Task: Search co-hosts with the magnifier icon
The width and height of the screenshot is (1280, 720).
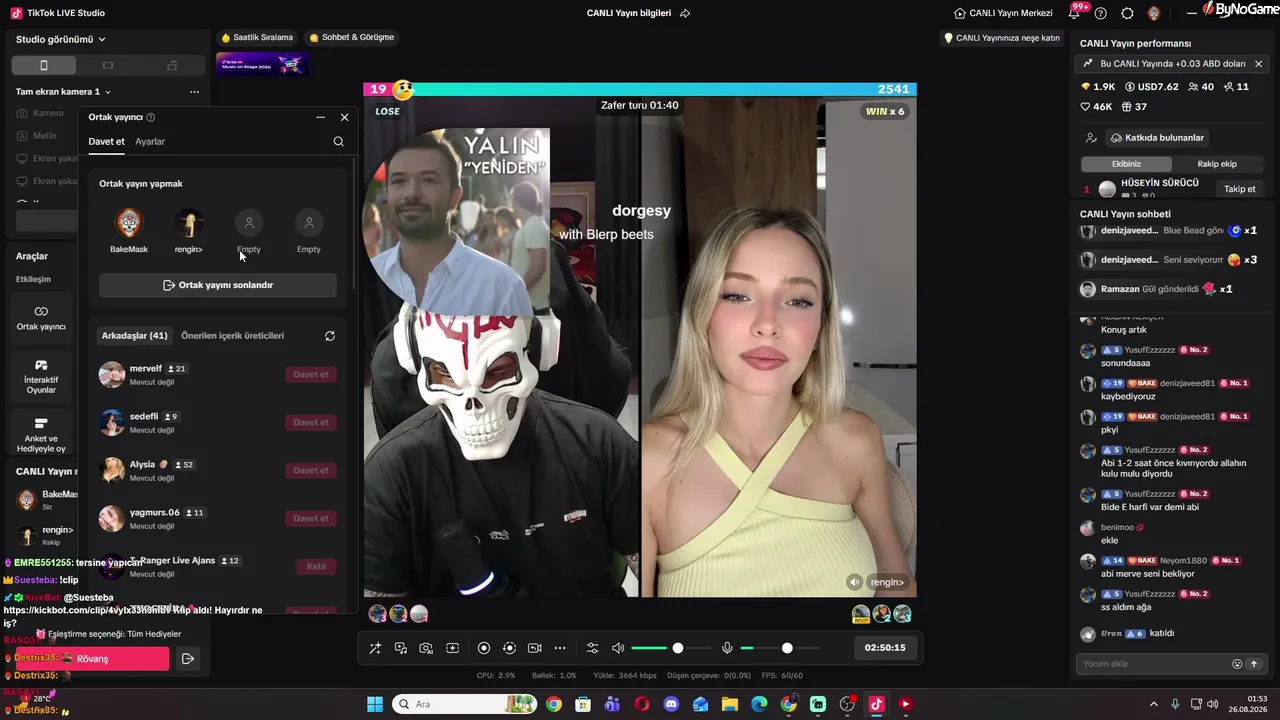Action: [x=339, y=141]
